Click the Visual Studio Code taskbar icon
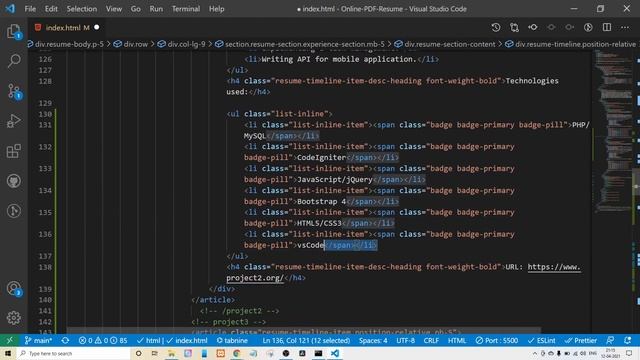640x360 pixels. click(x=335, y=353)
